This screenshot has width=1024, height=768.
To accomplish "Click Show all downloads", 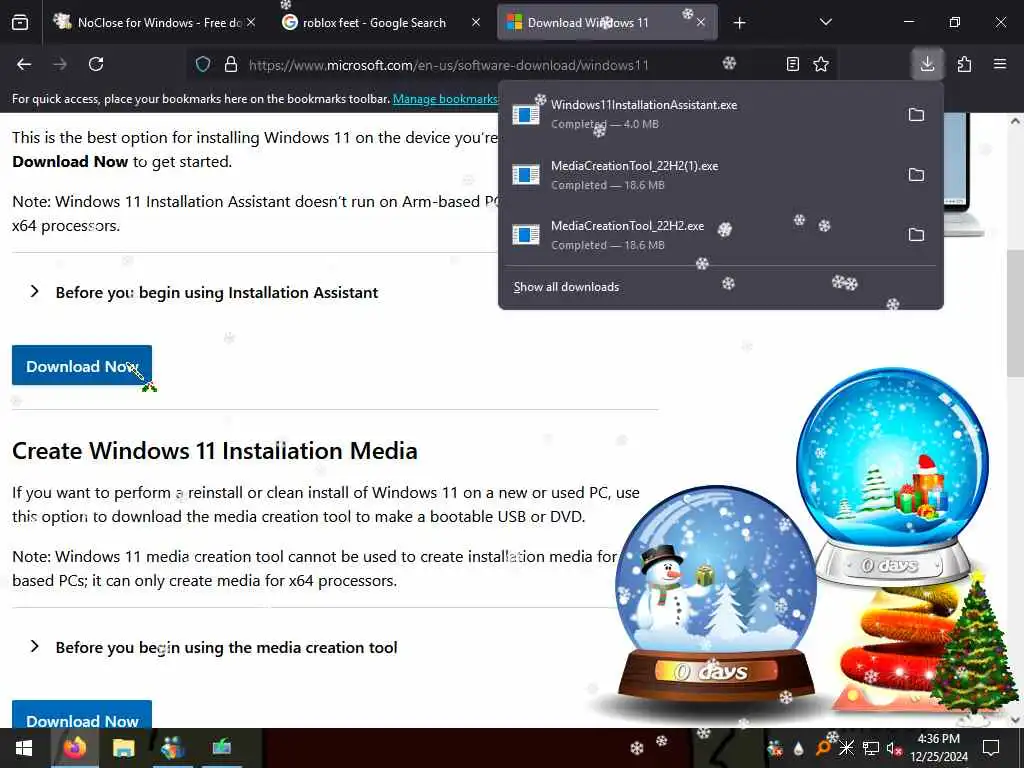I will [x=566, y=287].
